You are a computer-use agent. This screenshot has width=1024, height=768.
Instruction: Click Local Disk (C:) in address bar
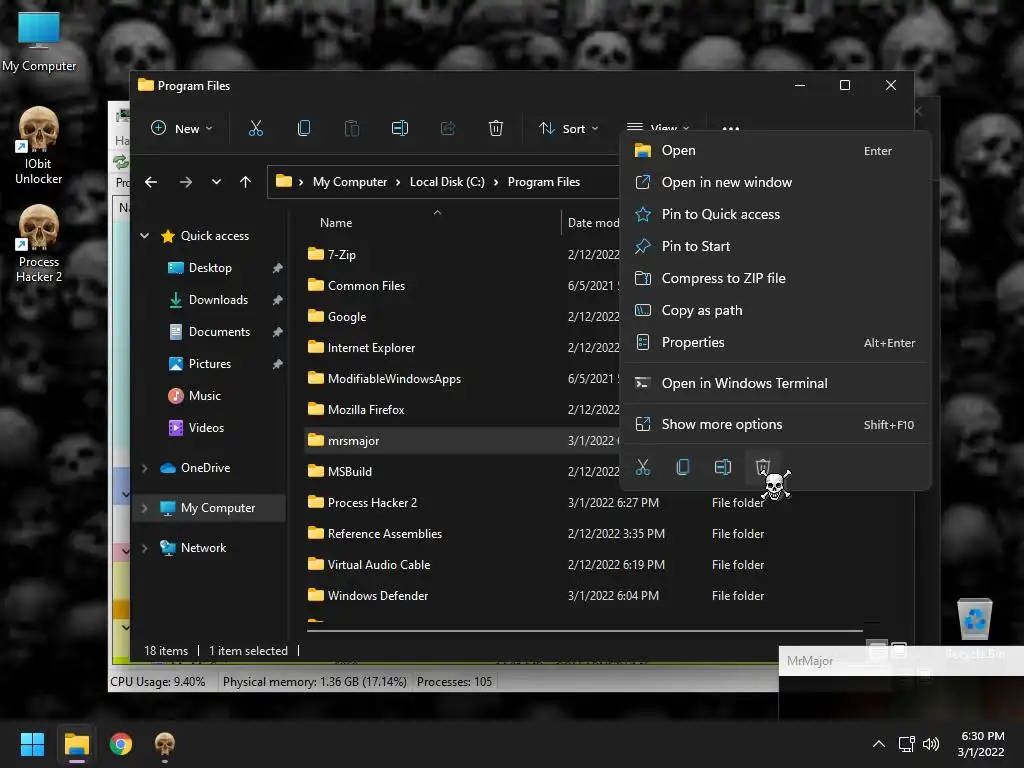coord(447,182)
